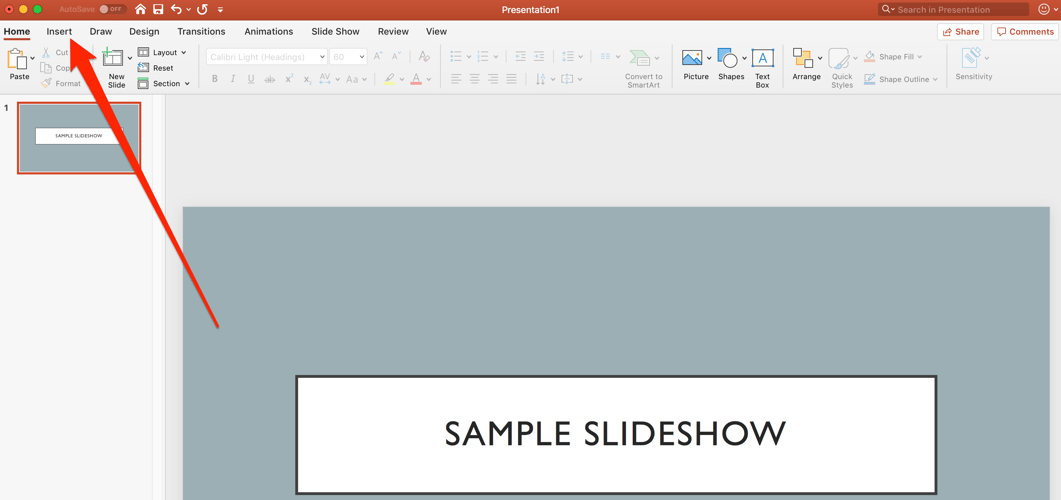Click the Clear Formatting eraser icon

pos(424,57)
